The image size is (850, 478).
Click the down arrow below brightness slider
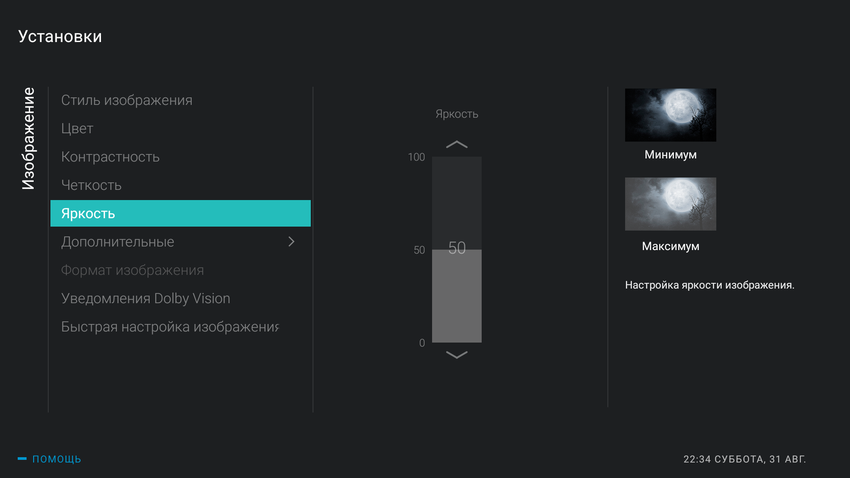click(456, 355)
